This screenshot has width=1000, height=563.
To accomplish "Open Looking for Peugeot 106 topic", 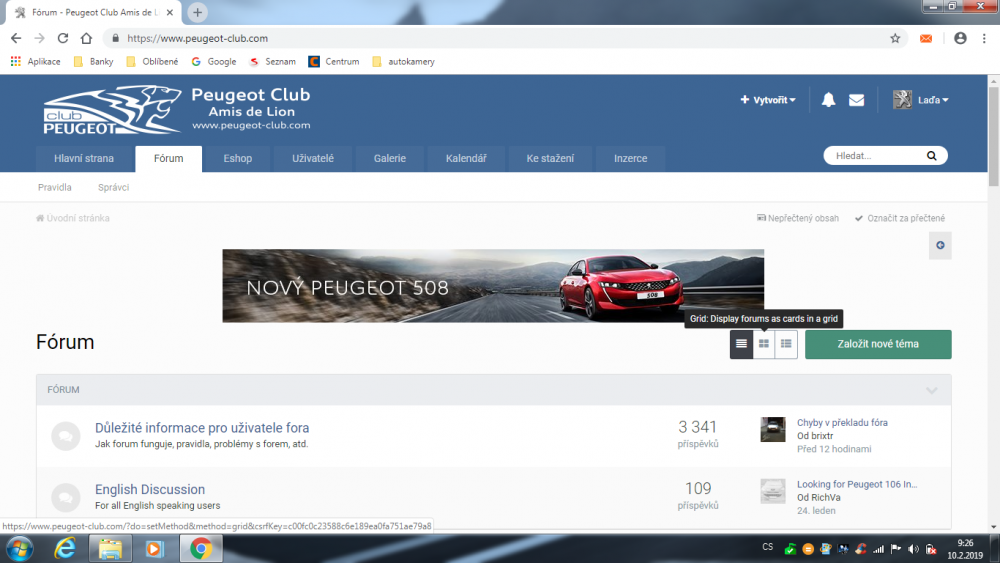I will (857, 484).
